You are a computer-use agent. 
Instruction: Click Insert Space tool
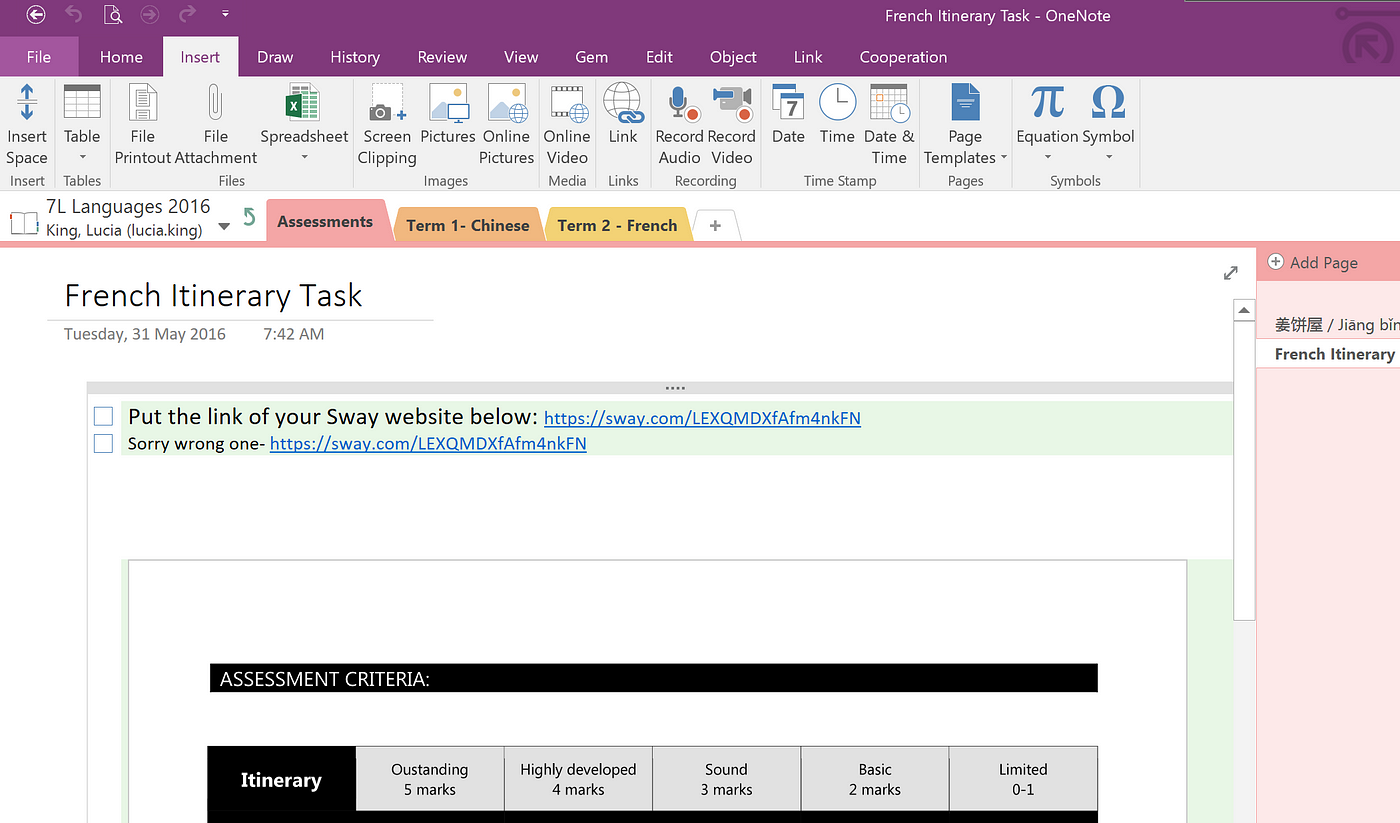click(27, 126)
